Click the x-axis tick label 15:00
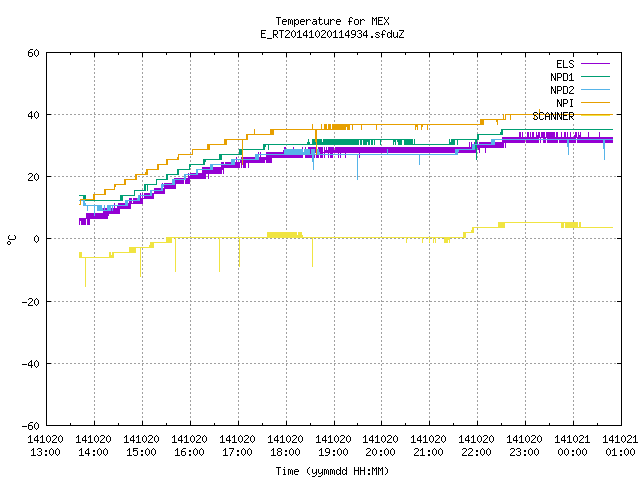 141,452
